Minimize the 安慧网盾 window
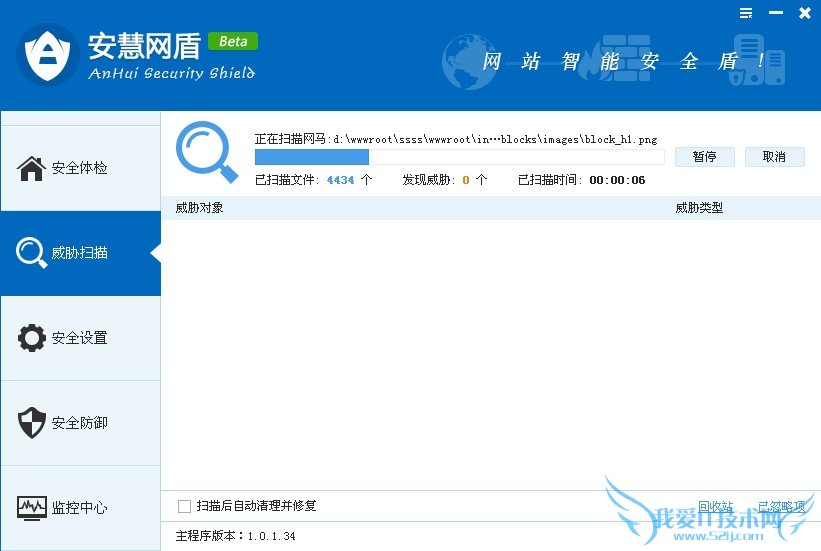The width and height of the screenshot is (821, 551). [x=775, y=13]
